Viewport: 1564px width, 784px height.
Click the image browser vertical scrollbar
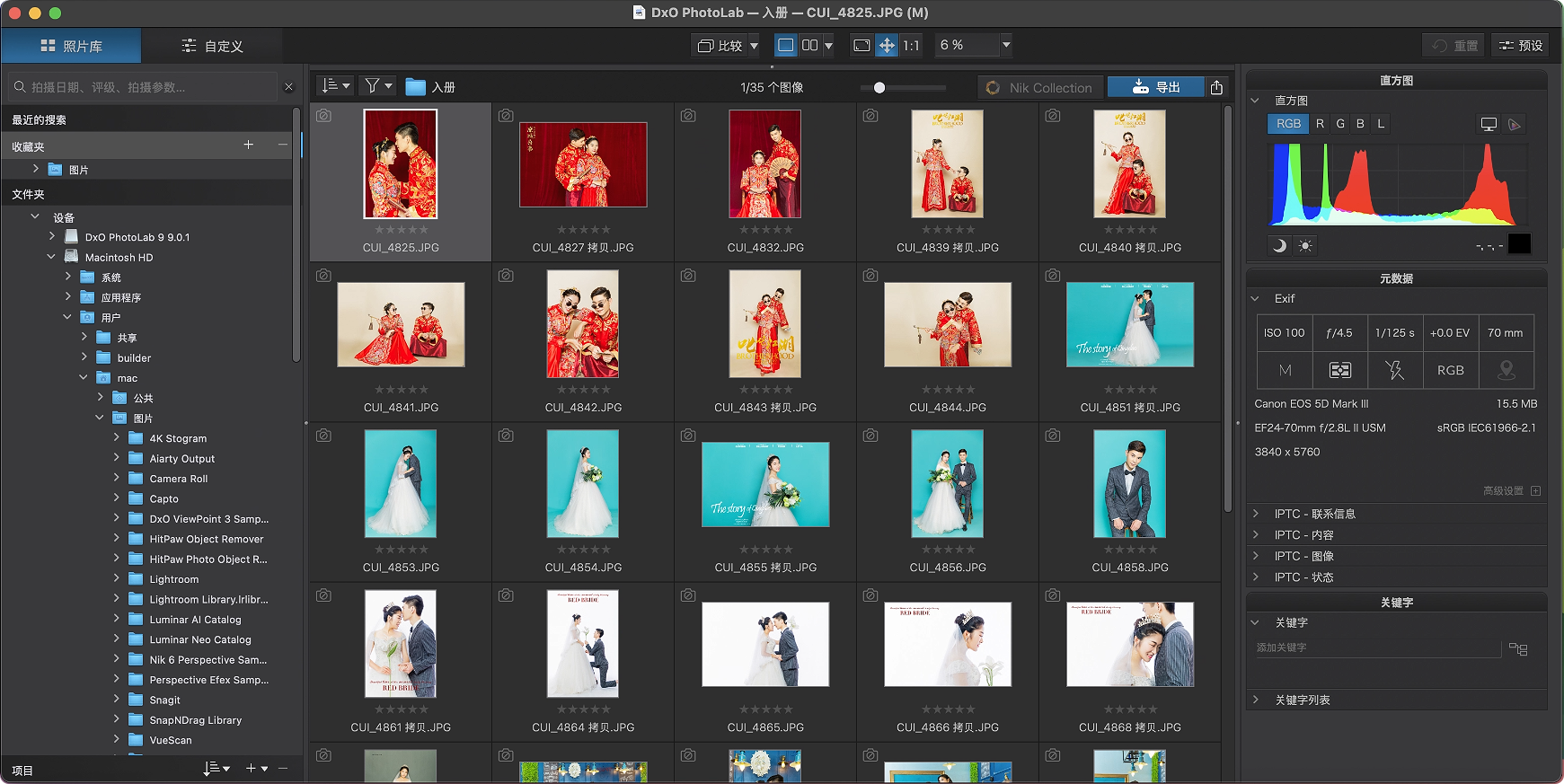pos(1228,310)
